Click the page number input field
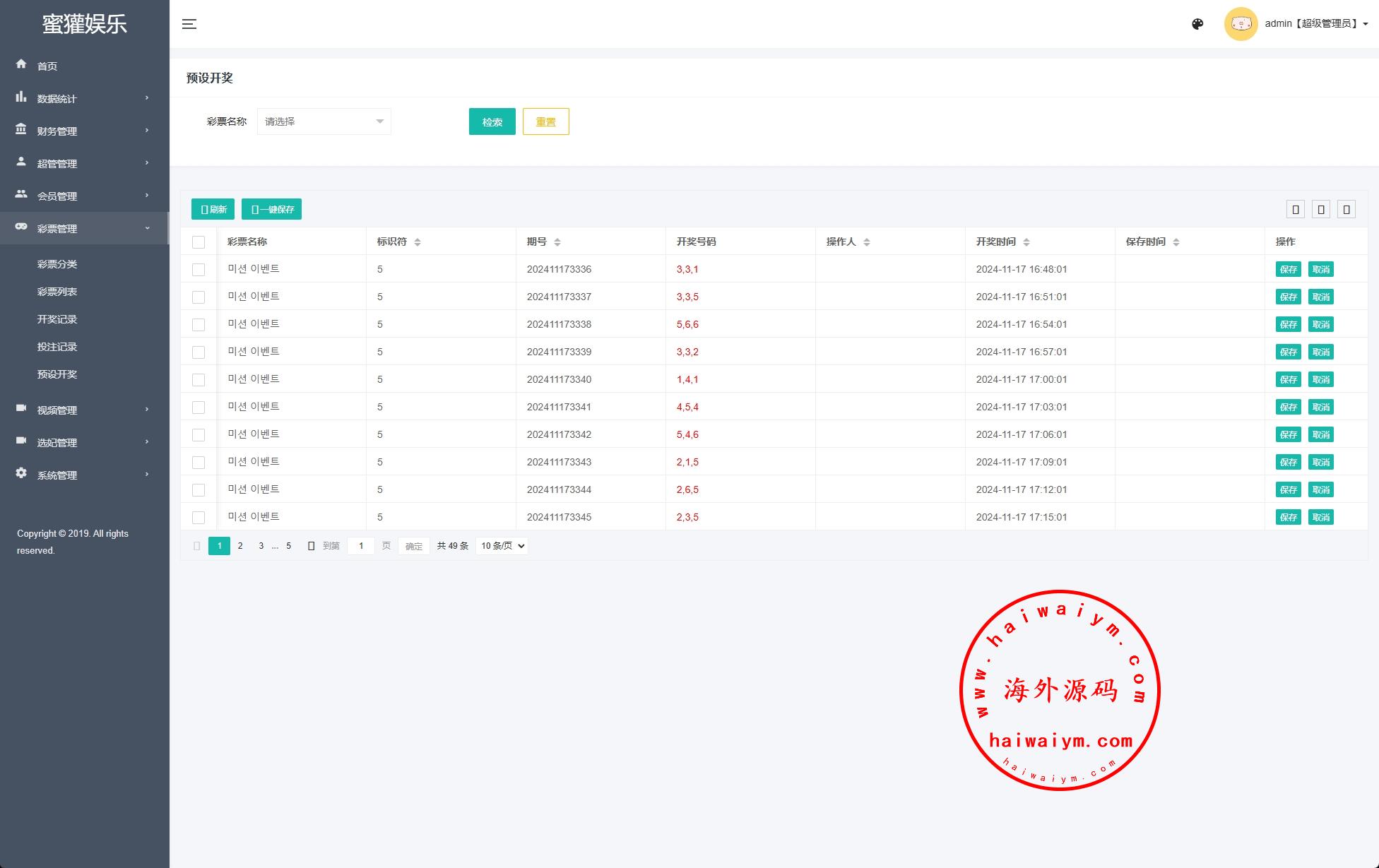 361,546
